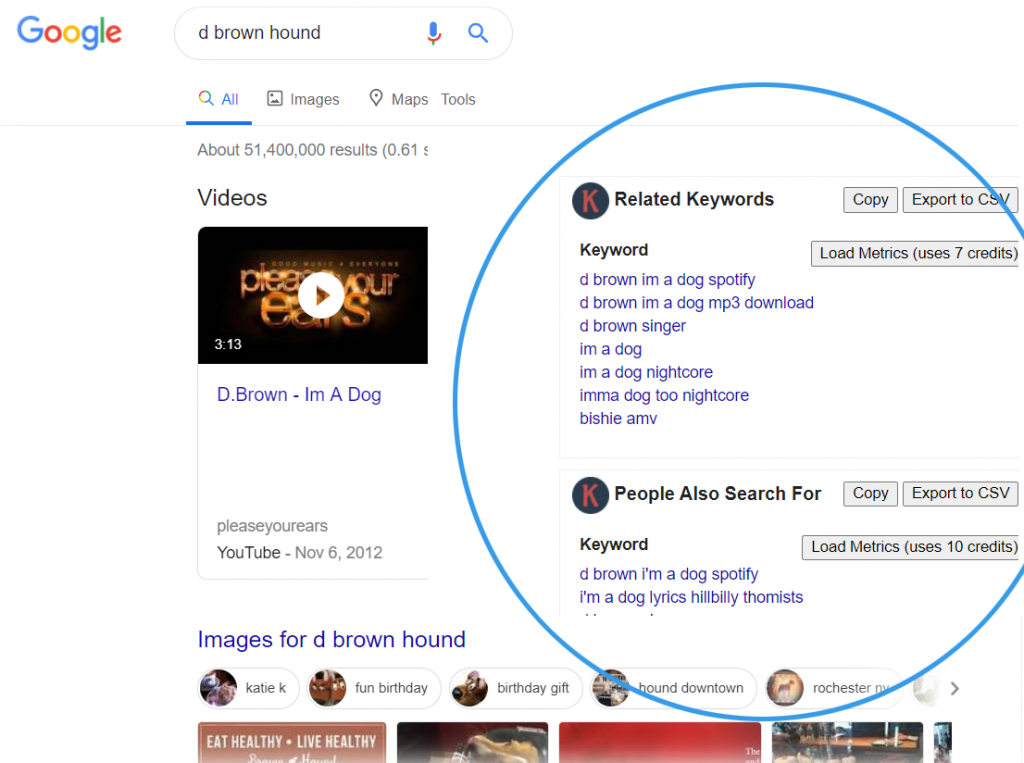The height and width of the screenshot is (763, 1024).
Task: Click the logo beside People Also Search For
Action: 590,495
